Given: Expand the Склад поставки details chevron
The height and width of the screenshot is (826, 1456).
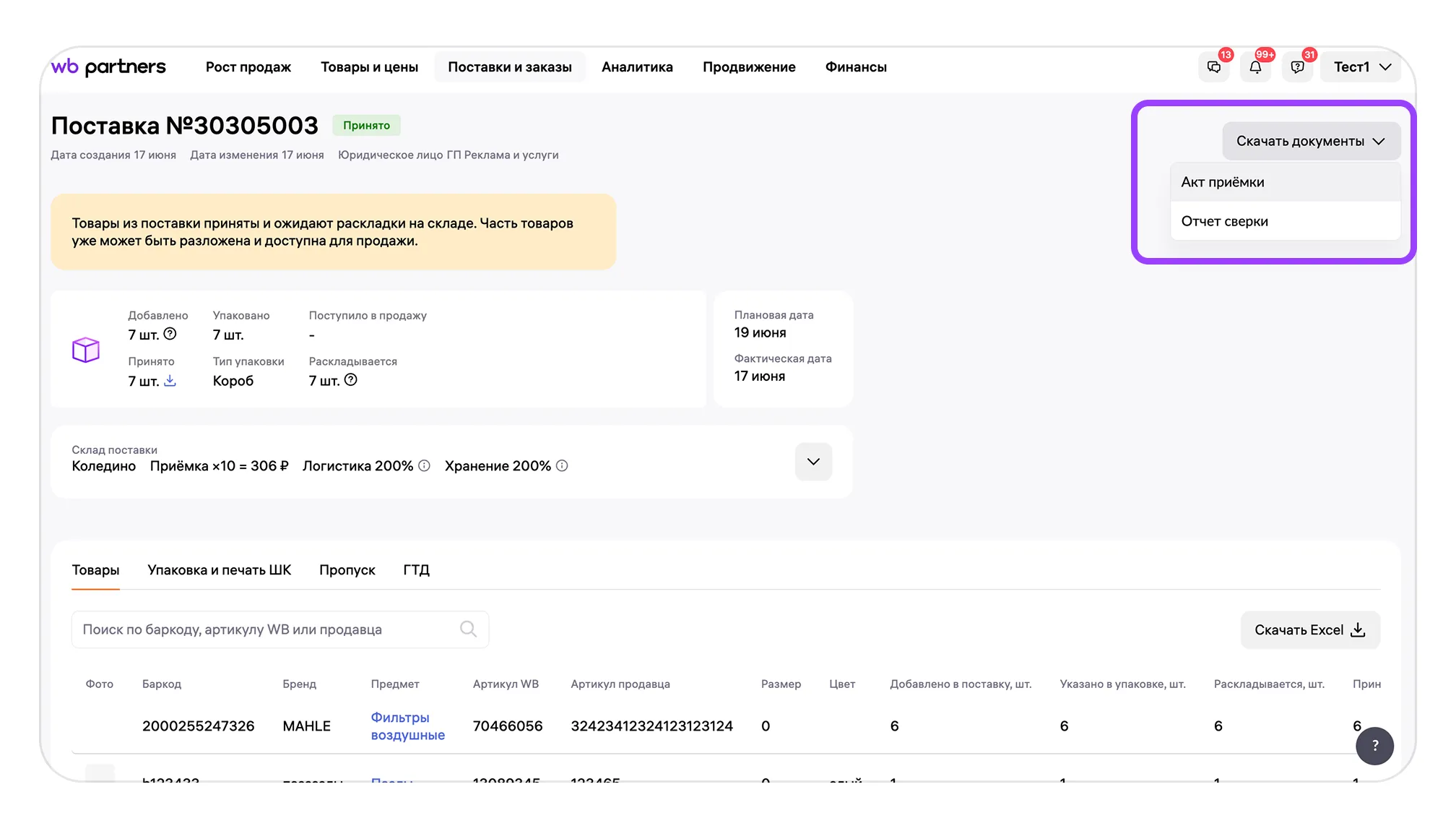Looking at the screenshot, I should pyautogui.click(x=813, y=462).
